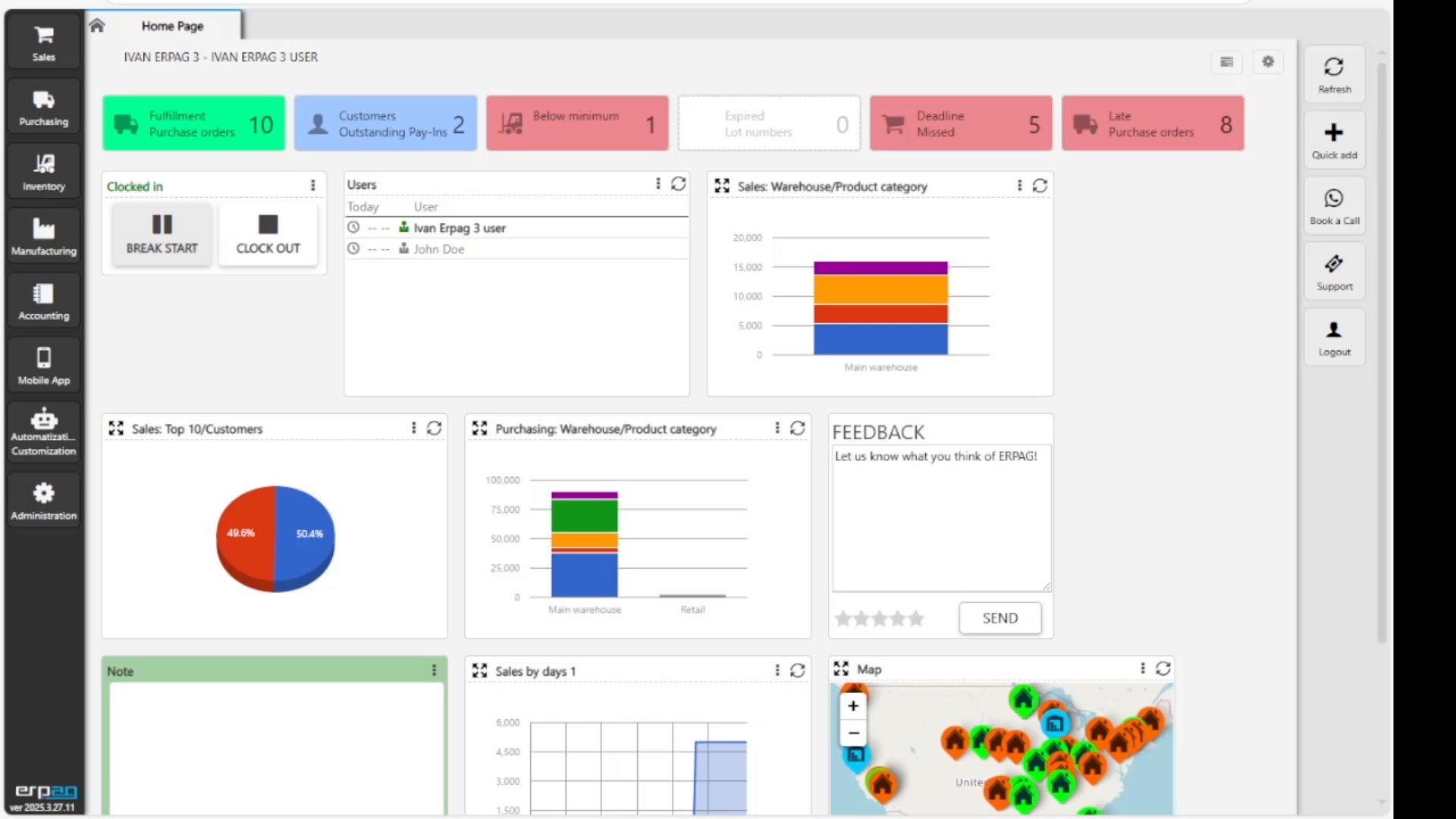Click SEND feedback button
Image resolution: width=1456 pixels, height=819 pixels.
click(999, 618)
